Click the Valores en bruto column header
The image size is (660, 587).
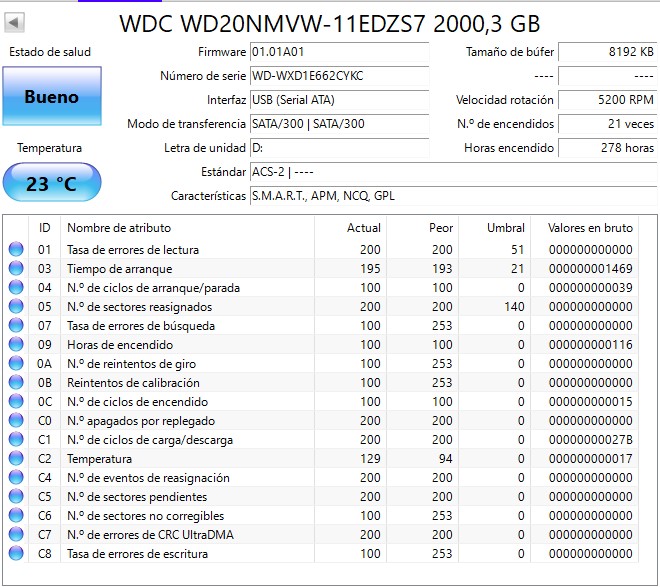click(x=584, y=228)
